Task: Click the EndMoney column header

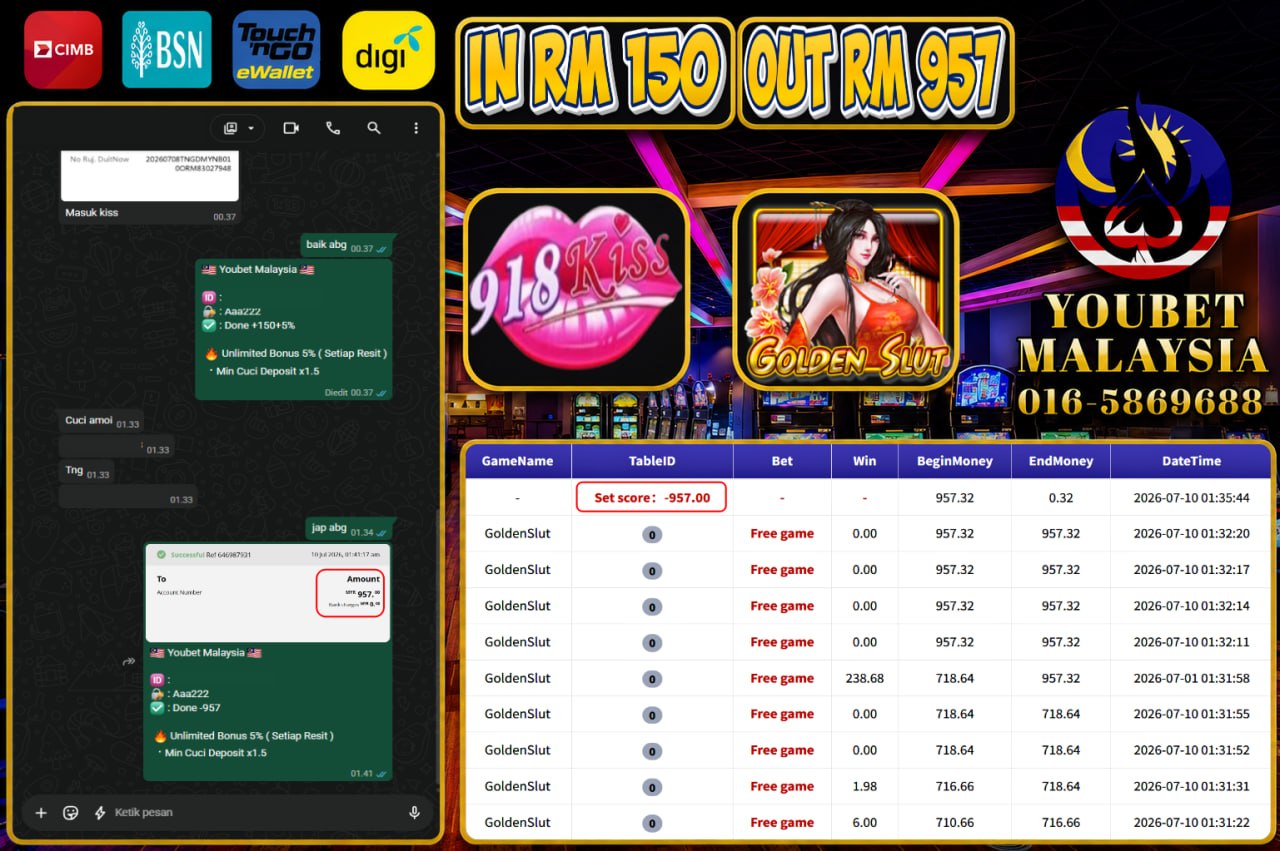Action: pyautogui.click(x=1060, y=461)
